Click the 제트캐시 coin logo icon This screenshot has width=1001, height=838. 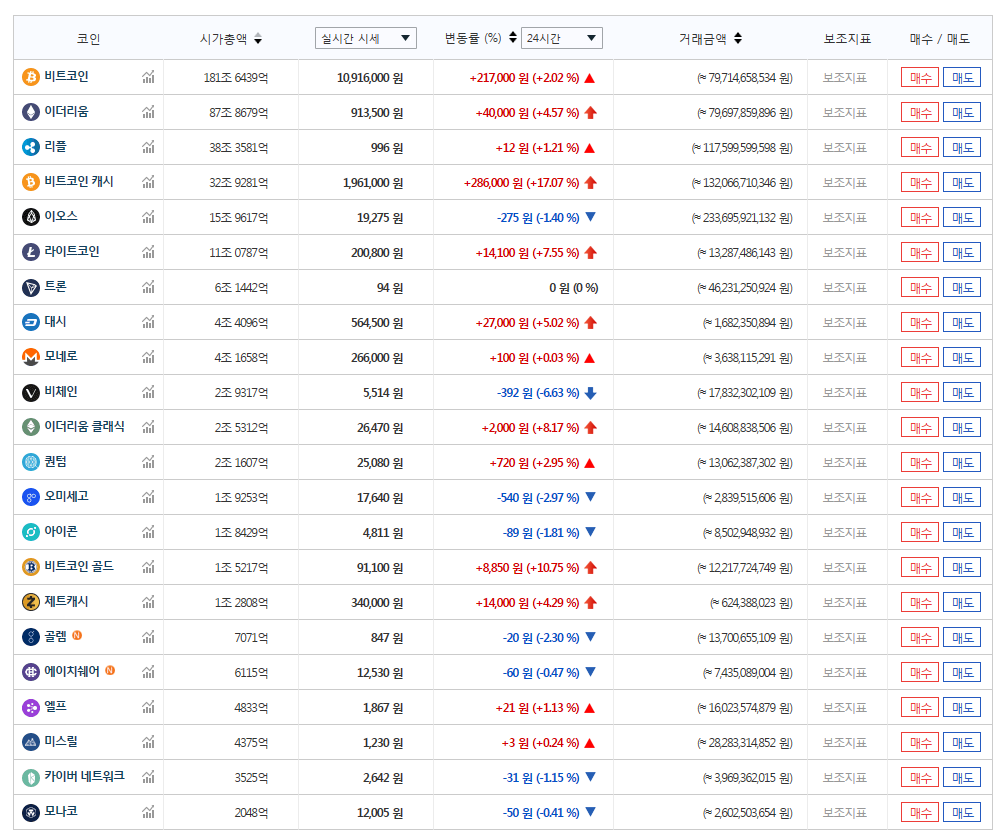click(x=31, y=602)
